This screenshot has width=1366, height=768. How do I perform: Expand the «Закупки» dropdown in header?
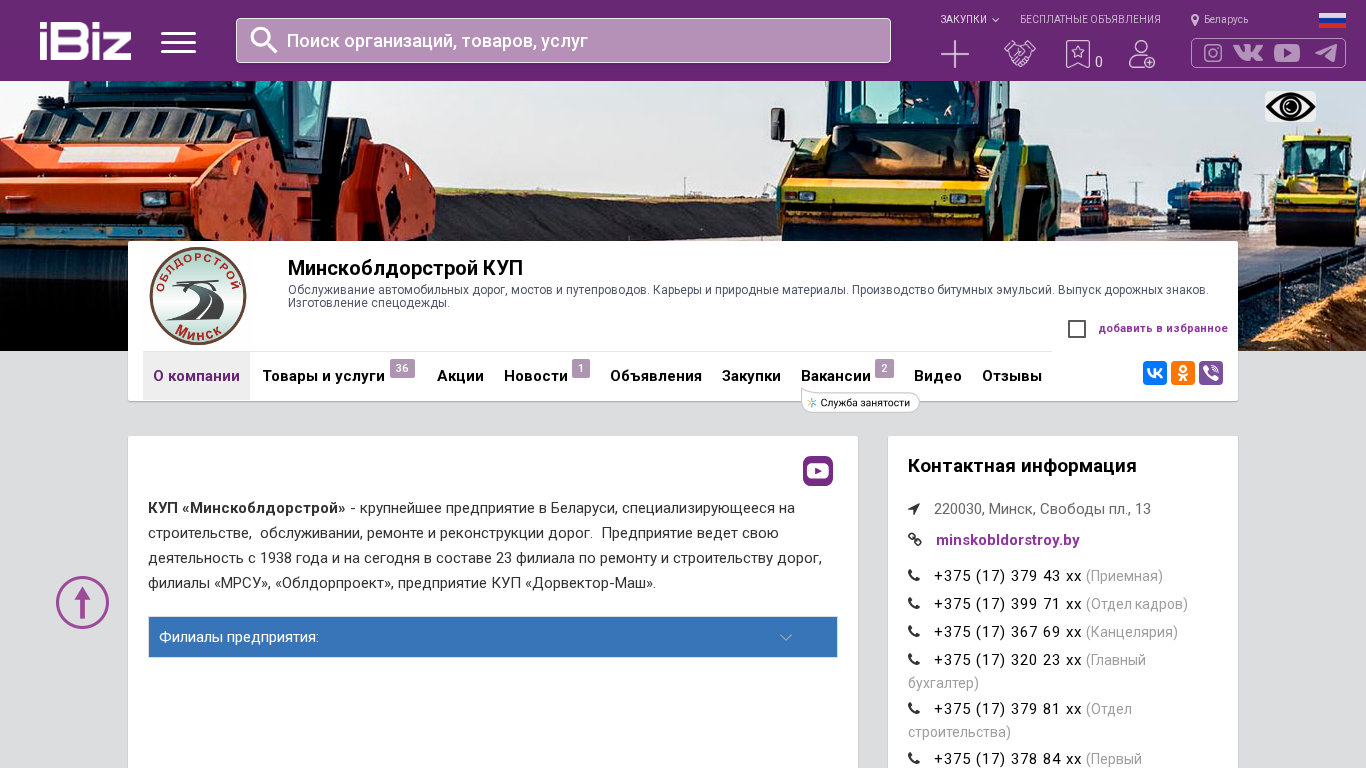[x=969, y=20]
